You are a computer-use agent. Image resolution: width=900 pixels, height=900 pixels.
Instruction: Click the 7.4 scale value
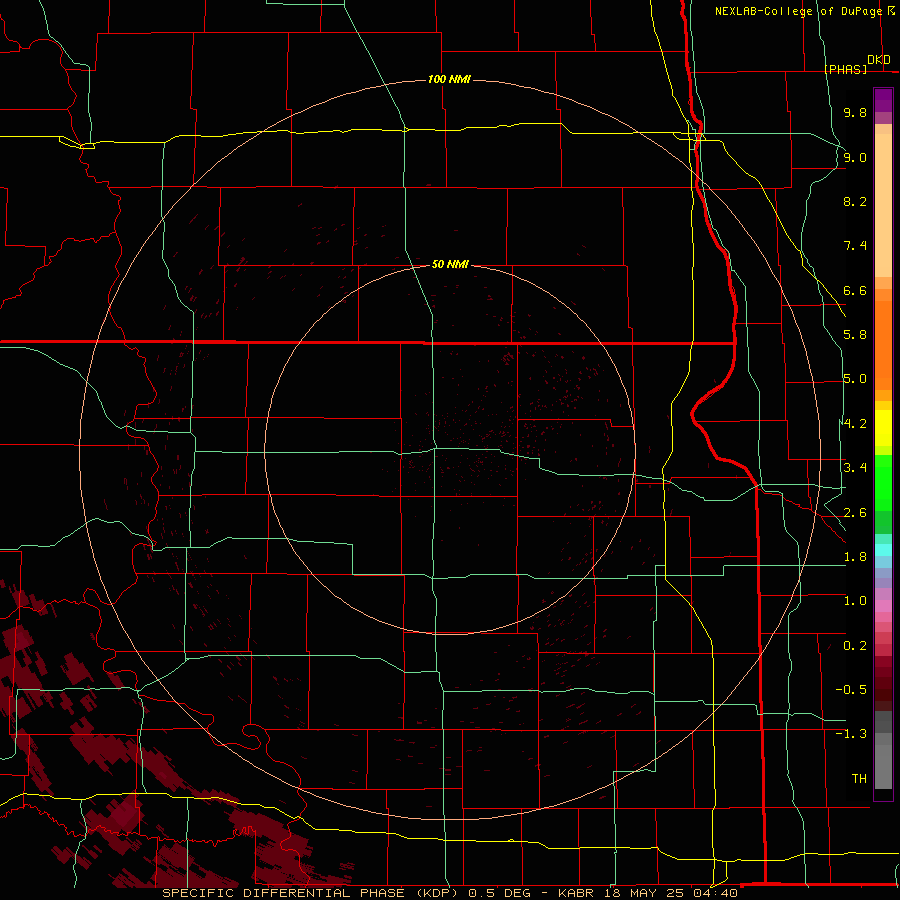[x=855, y=246]
